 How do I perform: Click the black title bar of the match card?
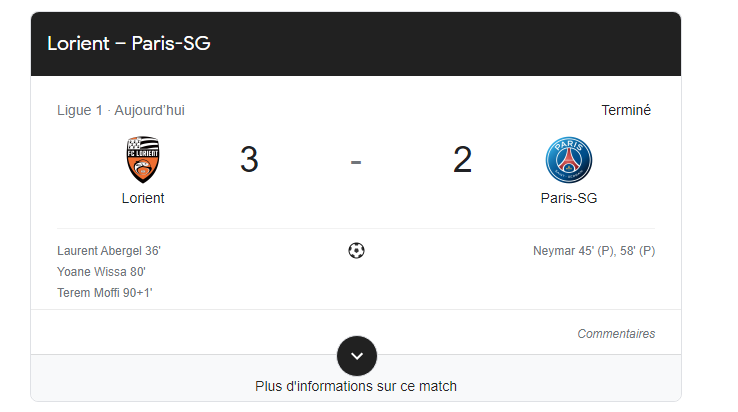point(450,44)
